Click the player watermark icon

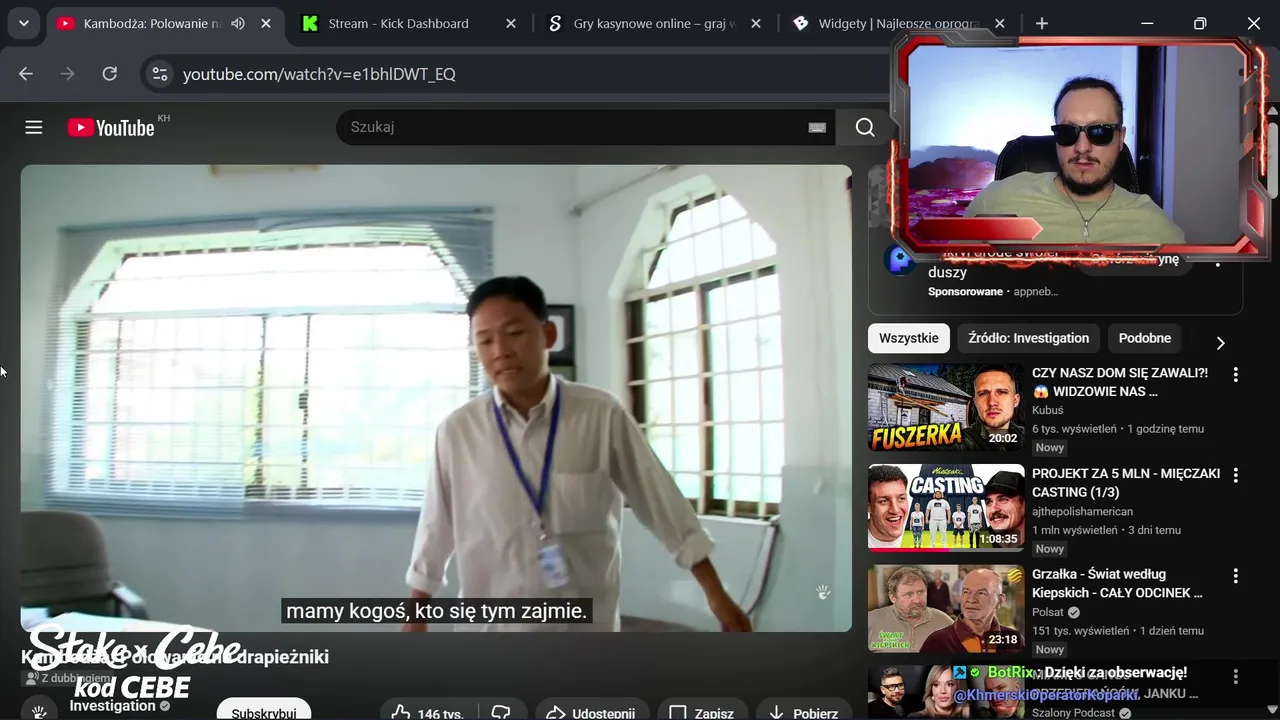point(823,592)
